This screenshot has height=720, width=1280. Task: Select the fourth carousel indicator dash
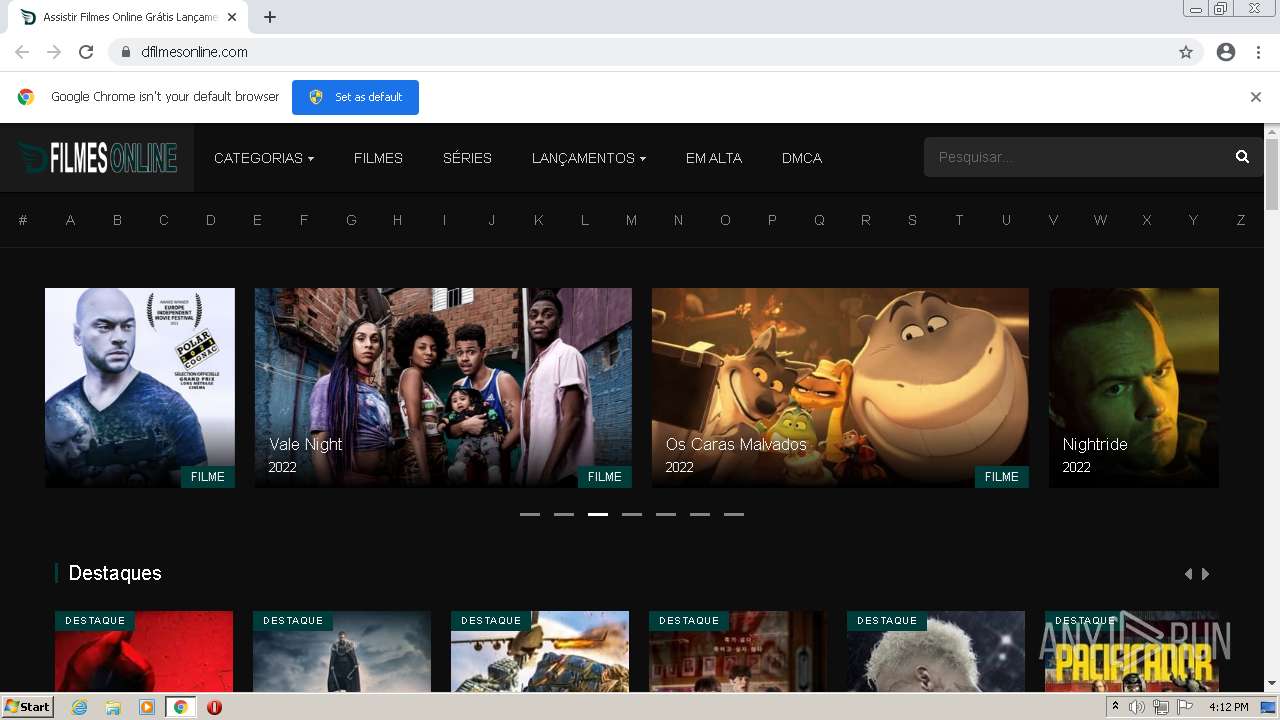[632, 514]
